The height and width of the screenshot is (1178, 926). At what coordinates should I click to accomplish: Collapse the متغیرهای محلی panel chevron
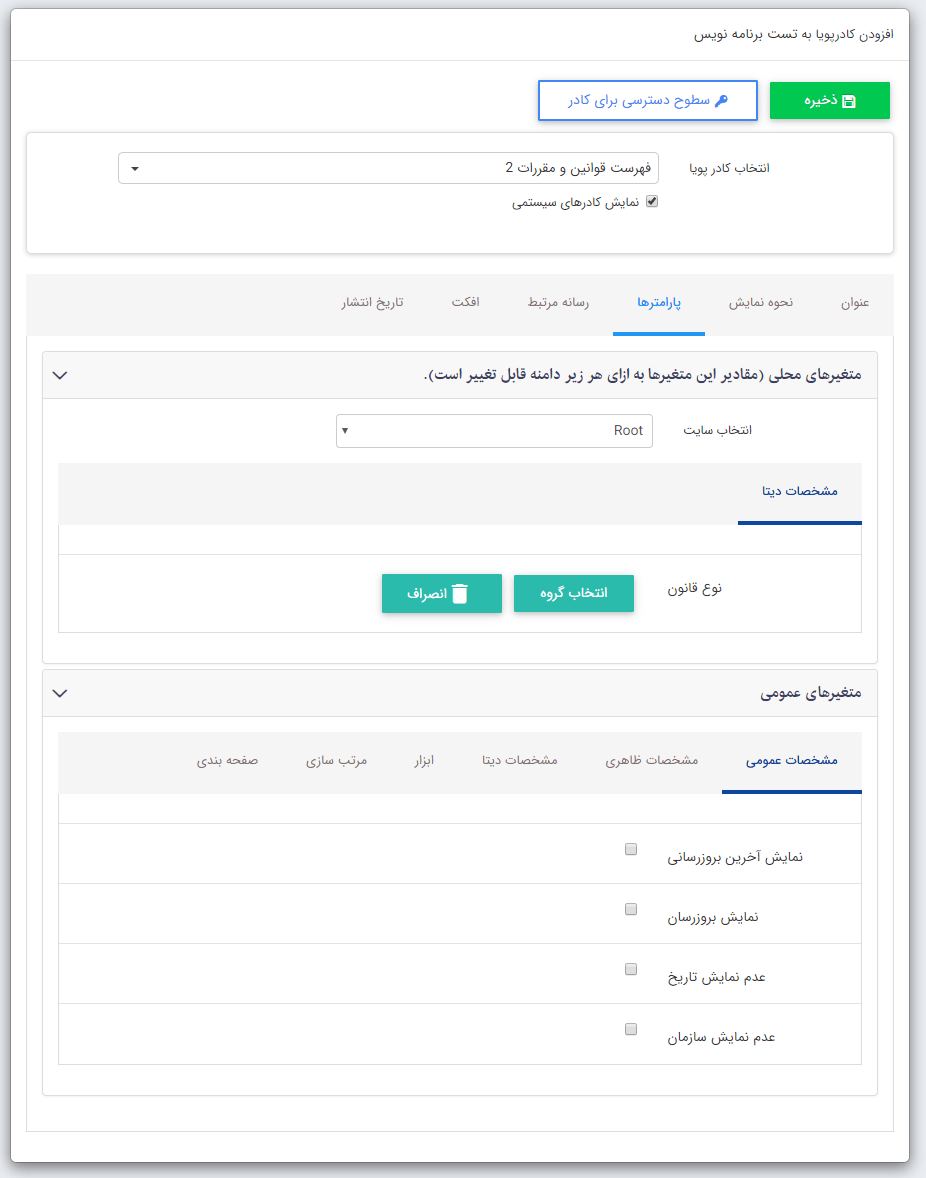59,375
